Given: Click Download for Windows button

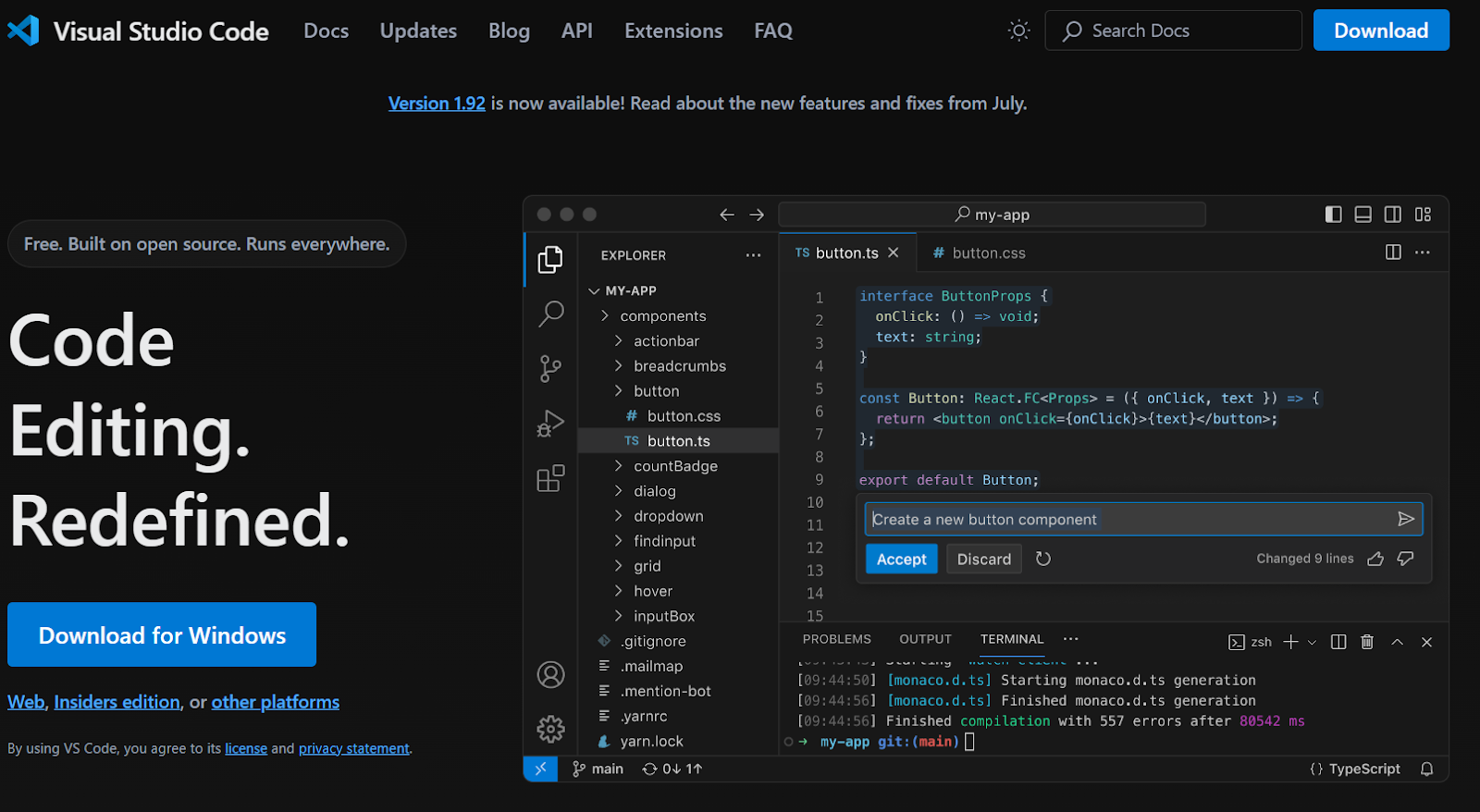Looking at the screenshot, I should (162, 634).
